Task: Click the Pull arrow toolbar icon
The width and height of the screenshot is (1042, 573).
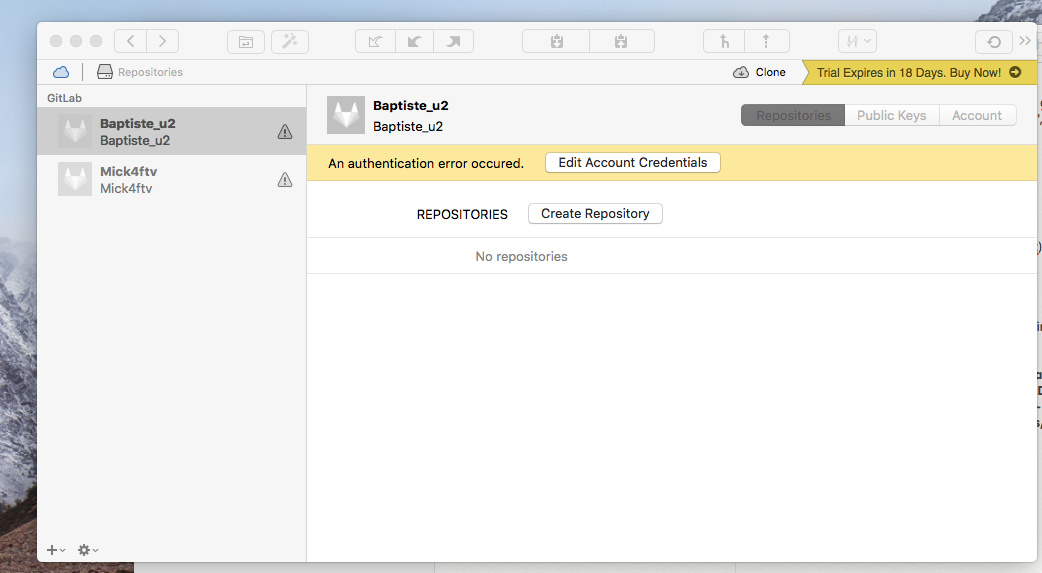Action: coord(415,42)
